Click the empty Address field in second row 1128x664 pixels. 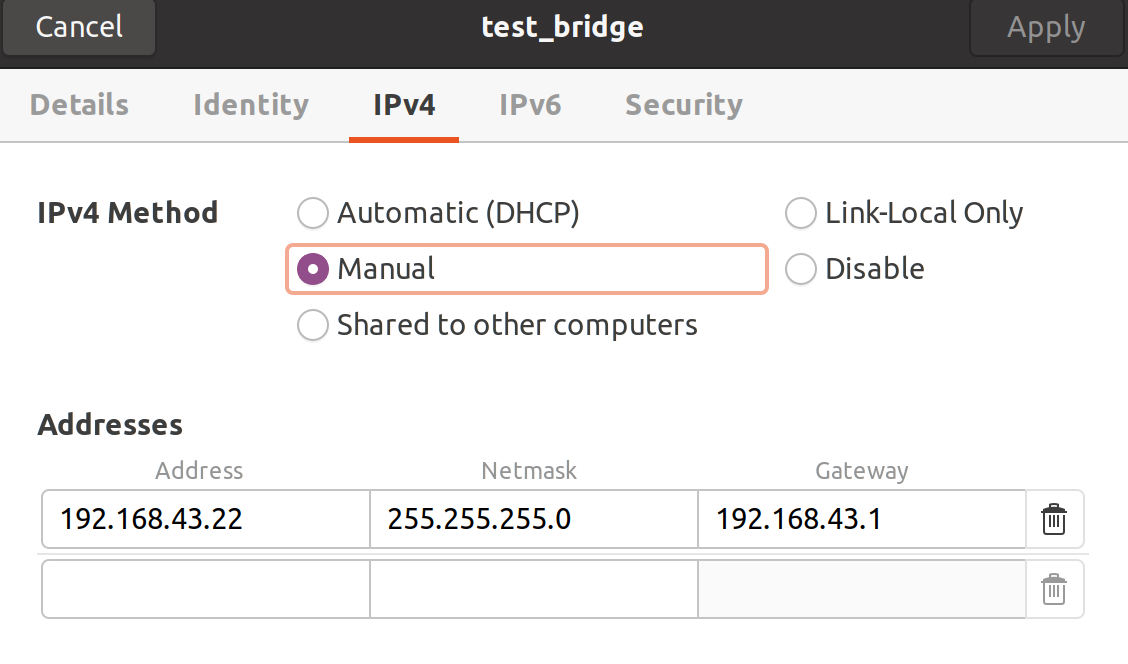click(x=205, y=589)
